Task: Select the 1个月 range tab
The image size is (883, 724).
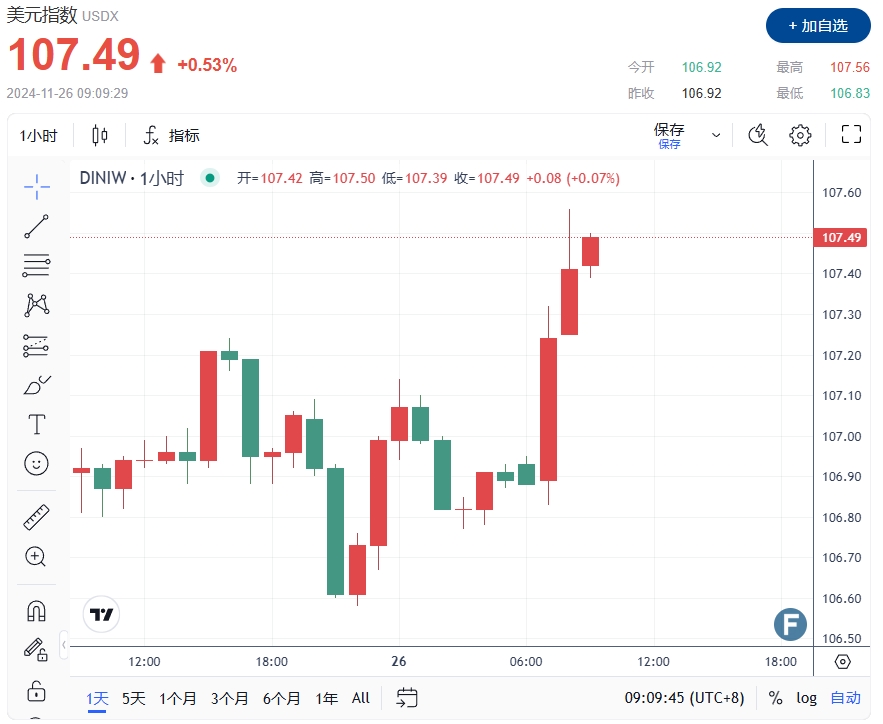Action: pos(178,698)
